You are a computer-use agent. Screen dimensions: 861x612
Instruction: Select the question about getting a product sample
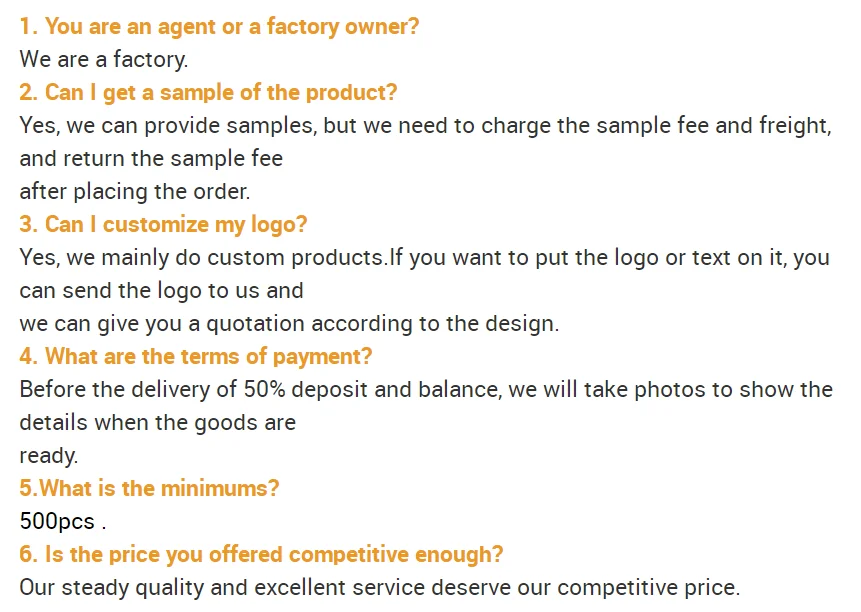pyautogui.click(x=208, y=93)
